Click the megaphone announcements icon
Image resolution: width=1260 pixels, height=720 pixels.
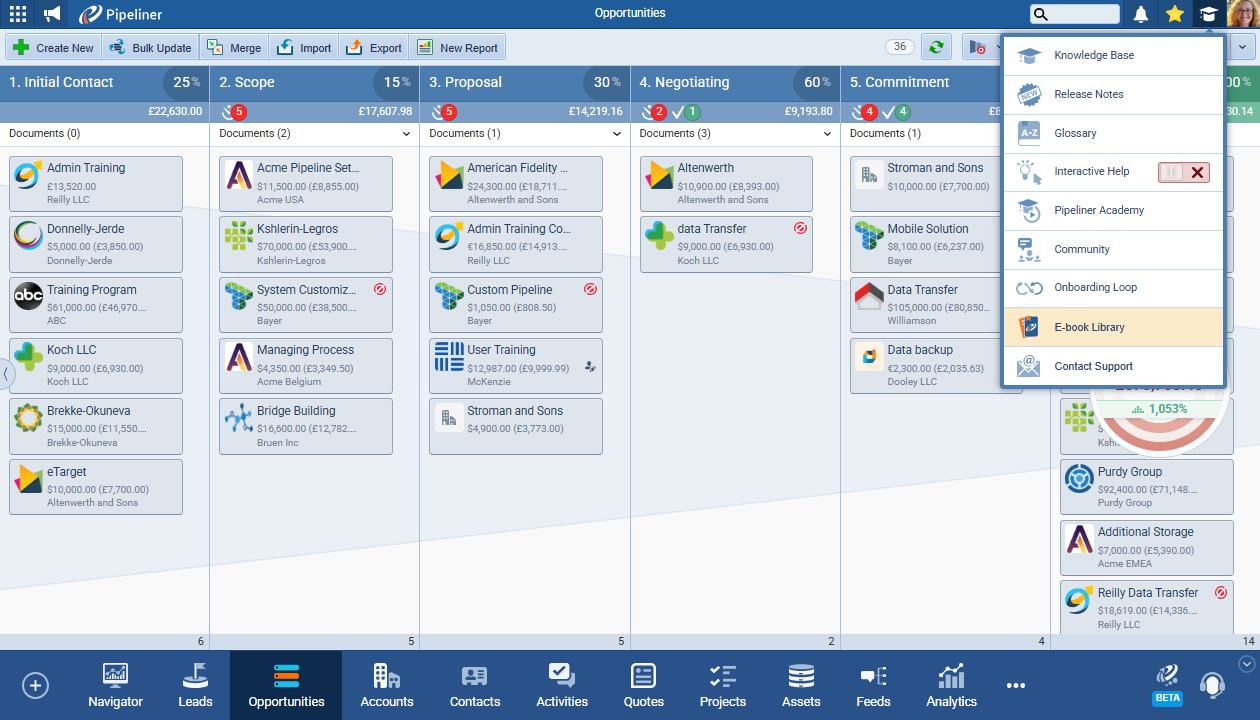coord(52,14)
